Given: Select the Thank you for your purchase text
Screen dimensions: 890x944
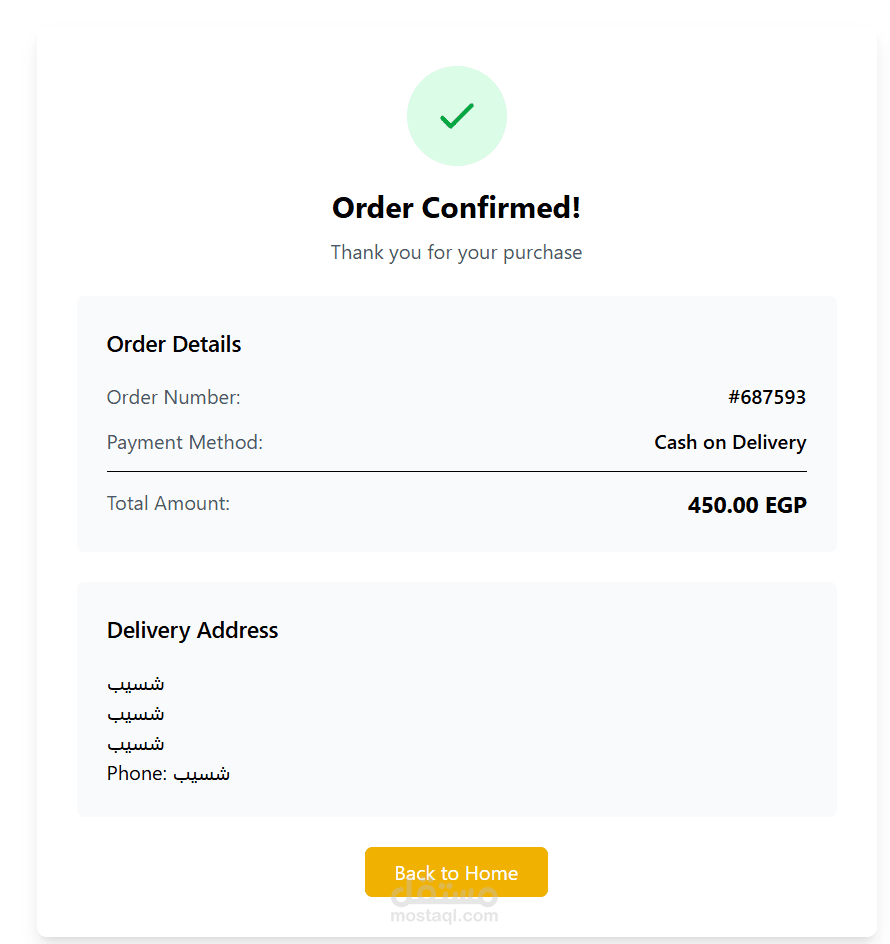Looking at the screenshot, I should pos(456,252).
